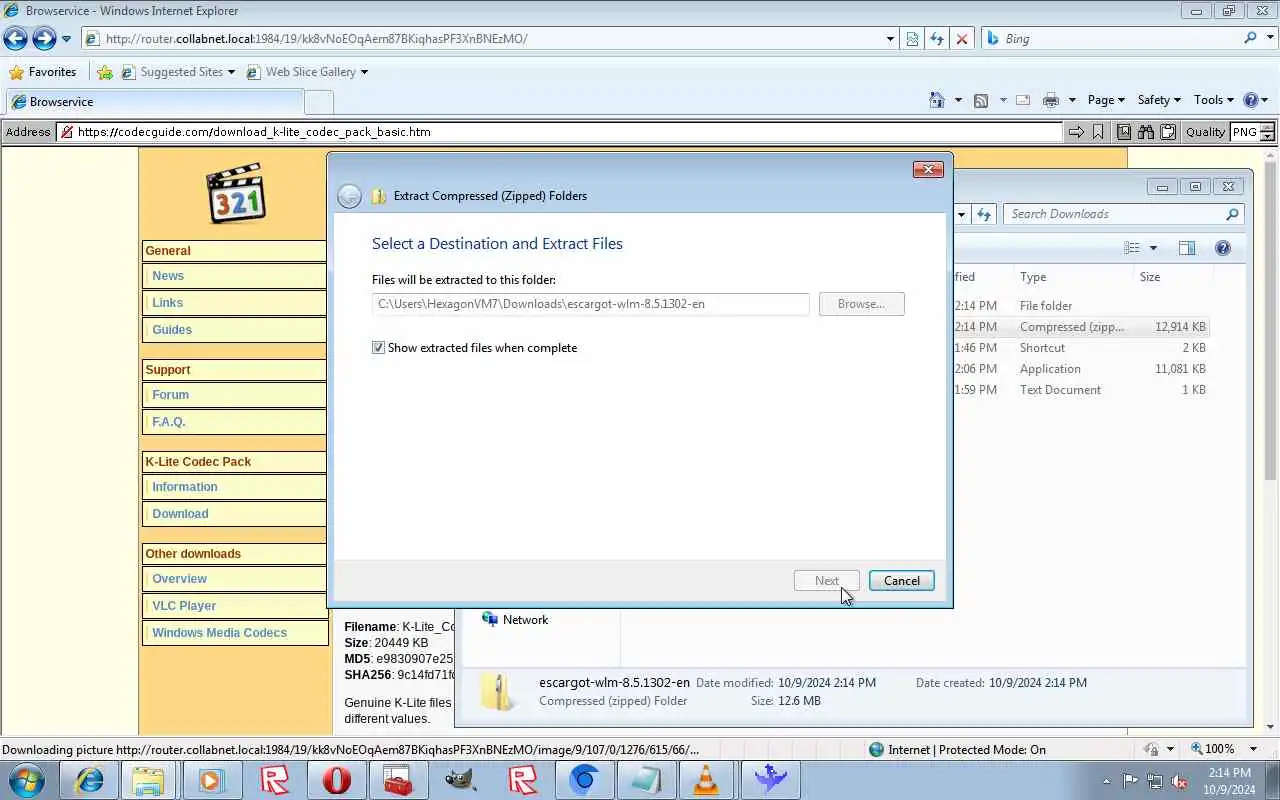Open the Guides sidebar link

click(172, 330)
